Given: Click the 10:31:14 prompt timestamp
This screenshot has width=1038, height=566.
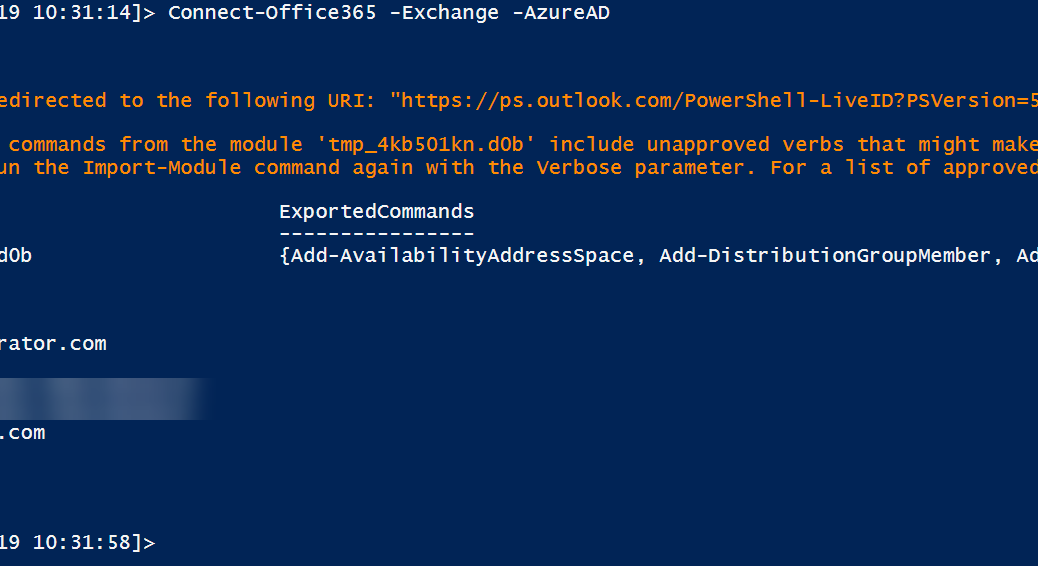Looking at the screenshot, I should click(x=82, y=13).
